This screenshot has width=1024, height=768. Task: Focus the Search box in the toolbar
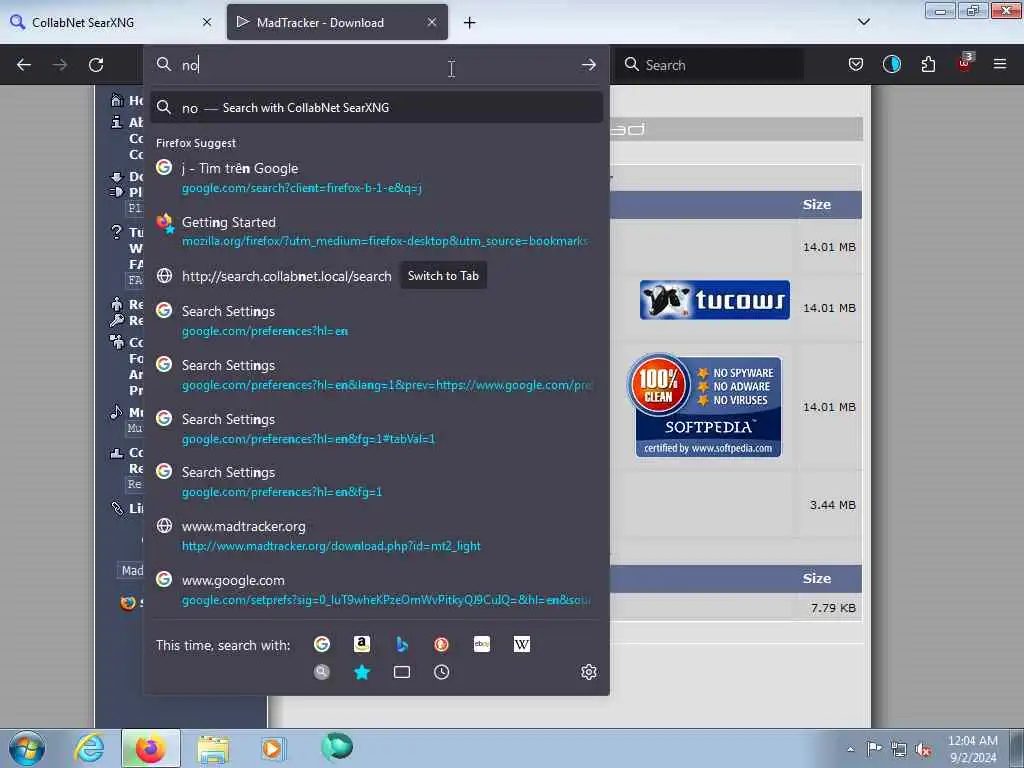coord(712,65)
